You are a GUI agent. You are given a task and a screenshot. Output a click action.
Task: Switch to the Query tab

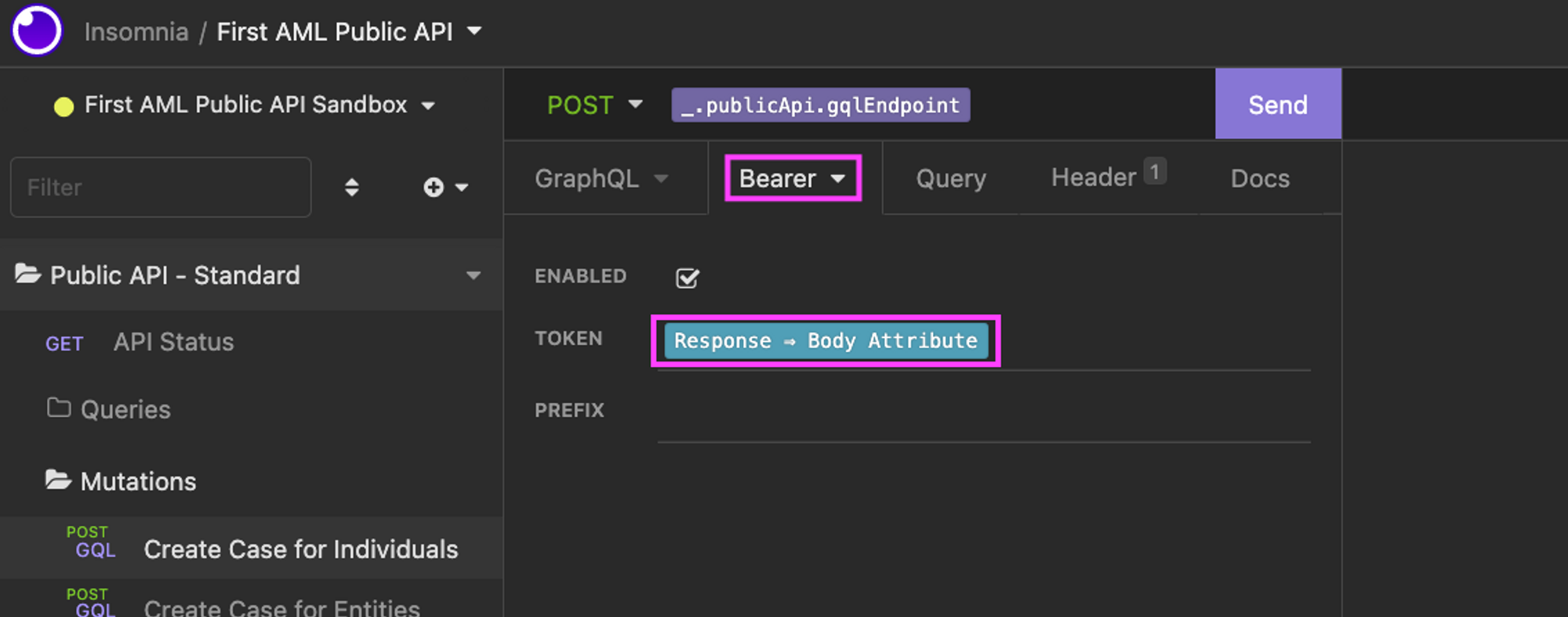pyautogui.click(x=951, y=179)
